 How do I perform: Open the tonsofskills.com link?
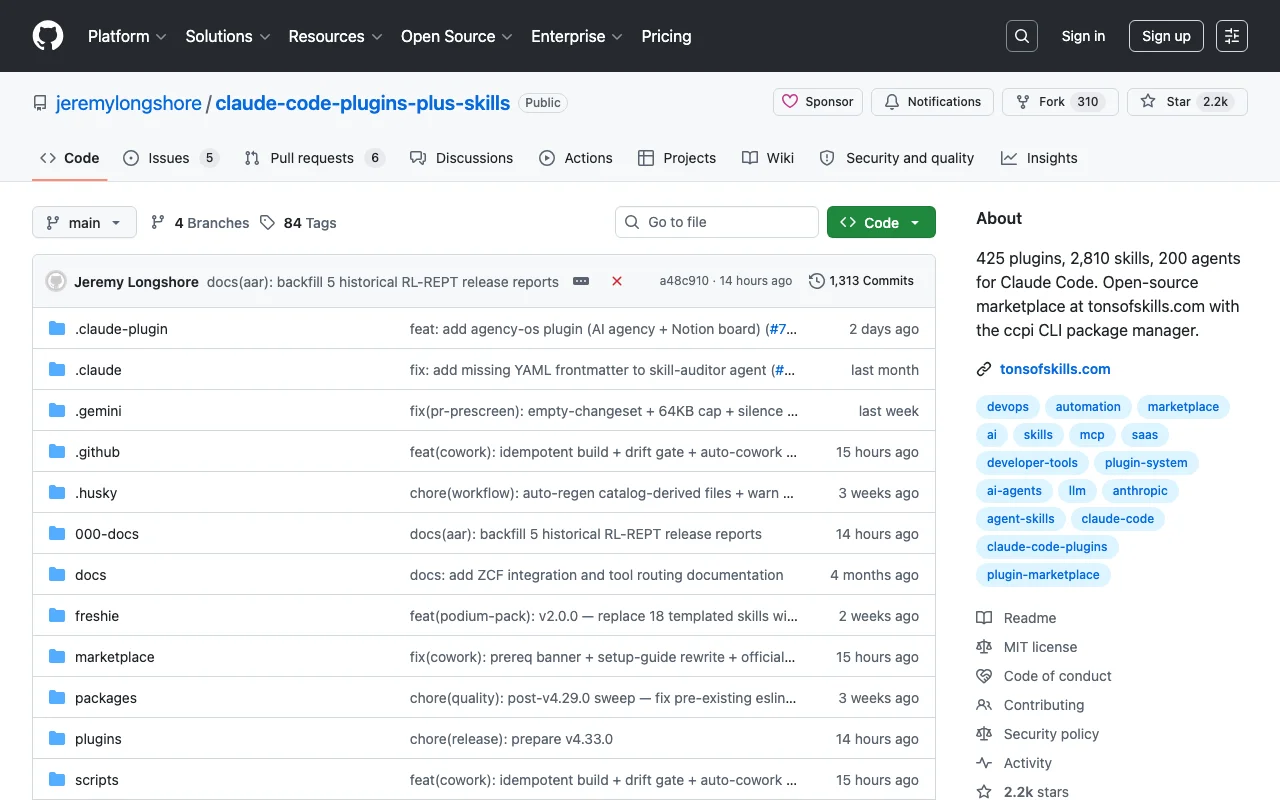click(x=1055, y=369)
